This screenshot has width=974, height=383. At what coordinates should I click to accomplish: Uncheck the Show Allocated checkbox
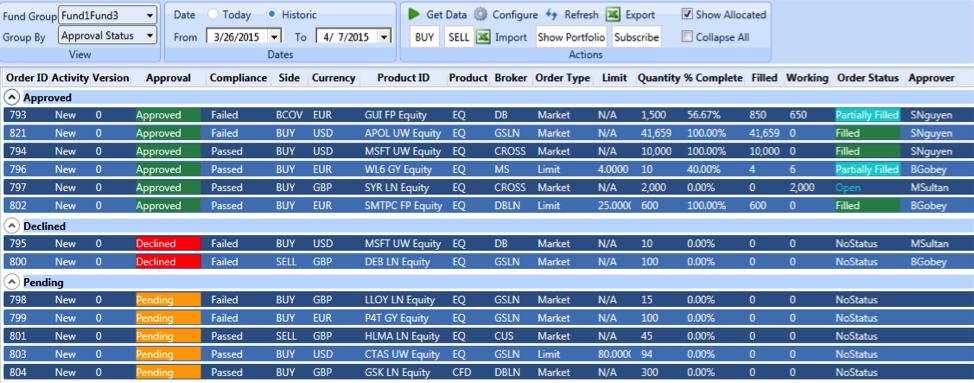(687, 14)
